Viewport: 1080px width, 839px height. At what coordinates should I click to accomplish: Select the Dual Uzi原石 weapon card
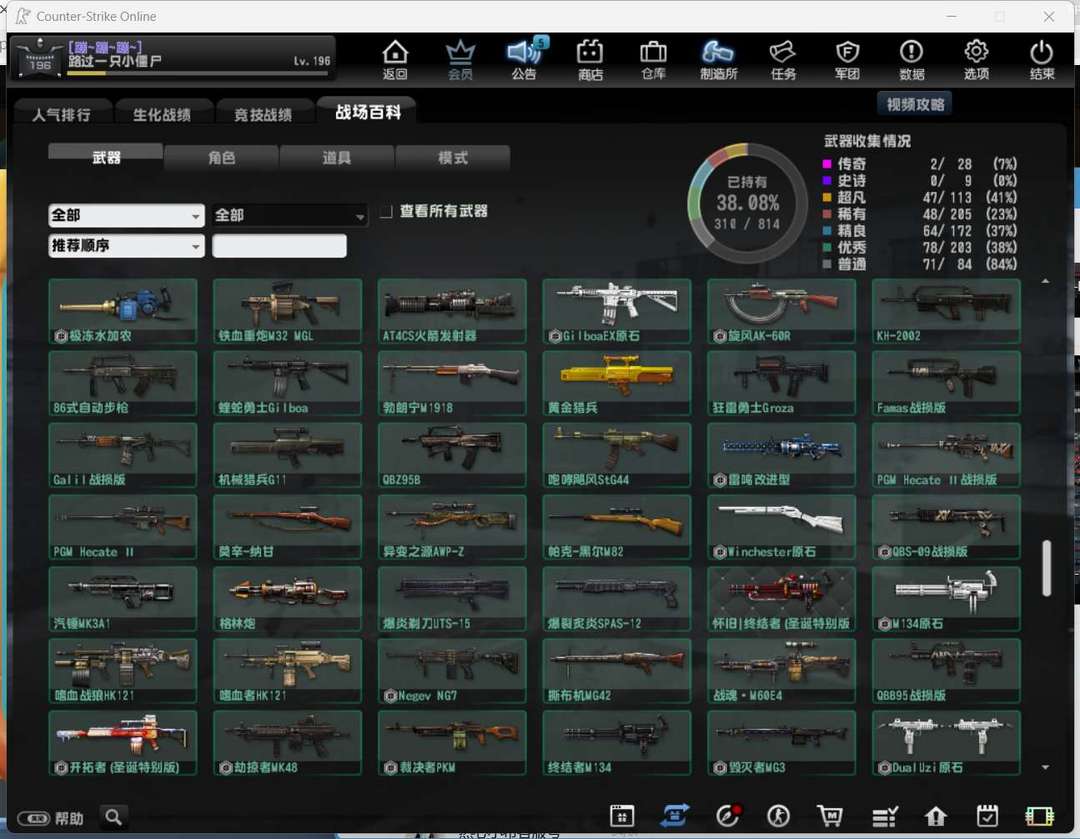[x=946, y=743]
